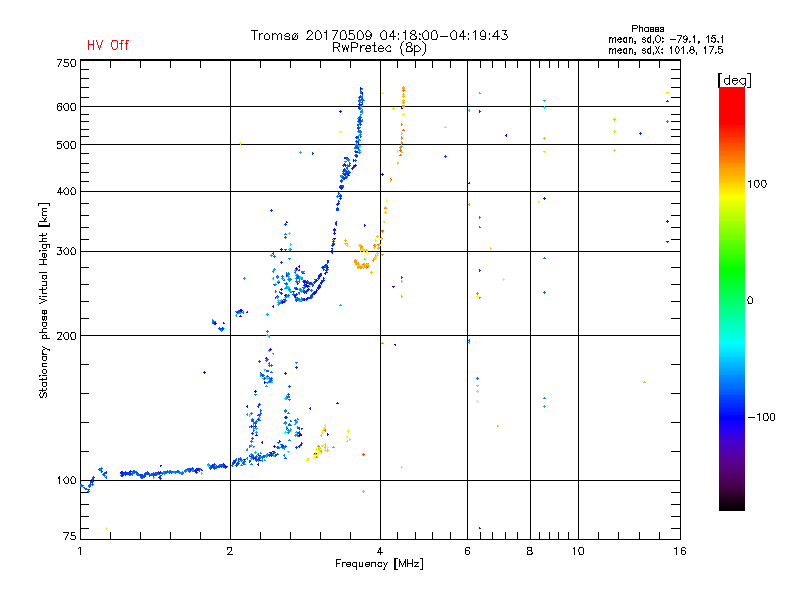Select 'mean, sd,X: 101.8, 17.5' line

tap(666, 50)
